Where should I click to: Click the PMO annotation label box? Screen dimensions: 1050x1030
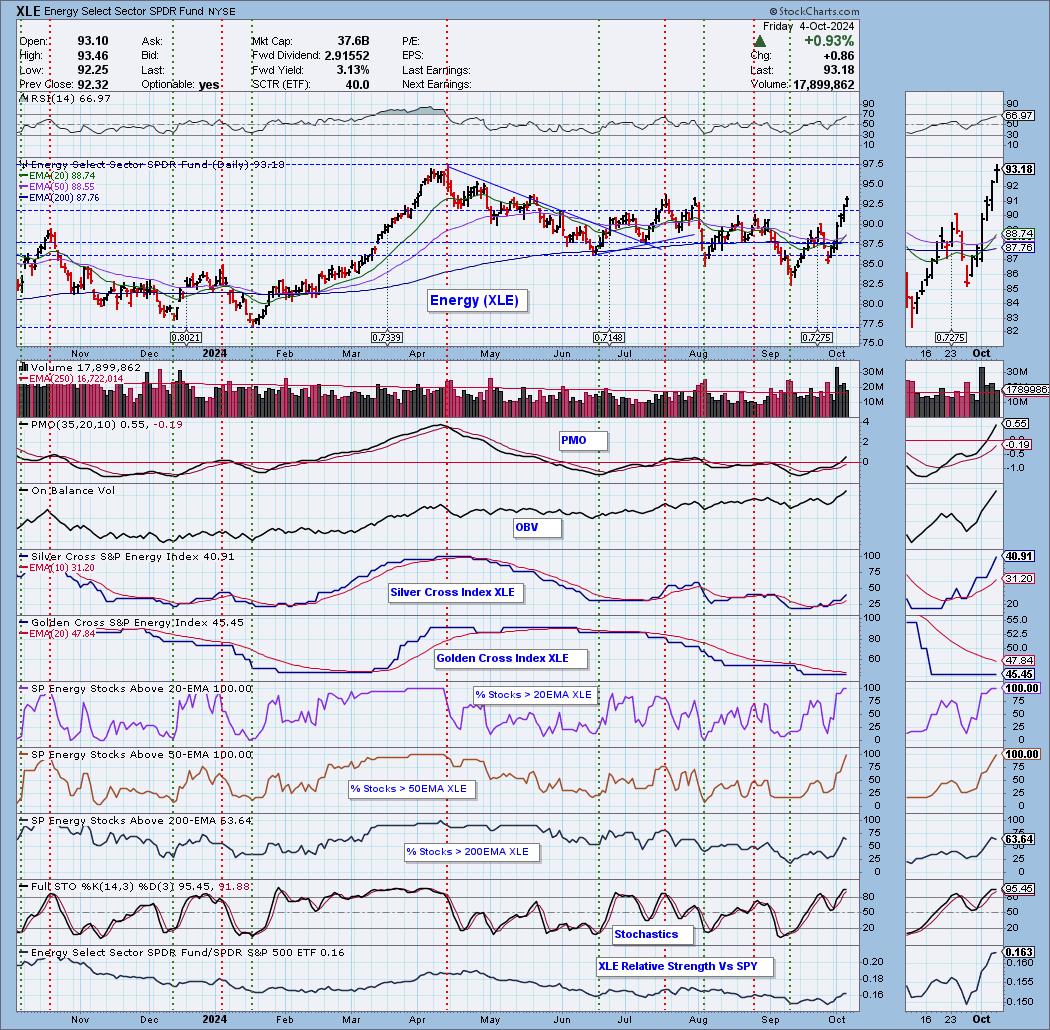pos(582,440)
